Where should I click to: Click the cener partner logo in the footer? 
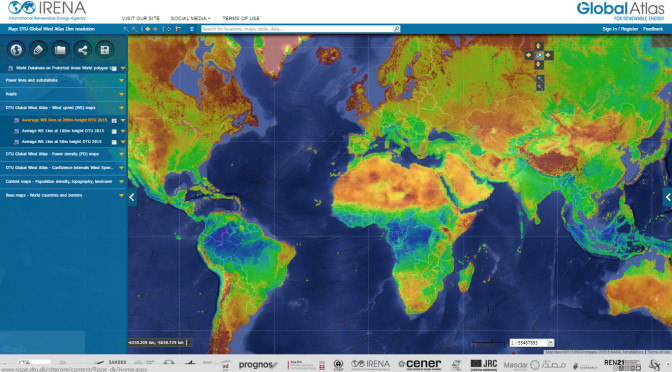pyautogui.click(x=420, y=364)
